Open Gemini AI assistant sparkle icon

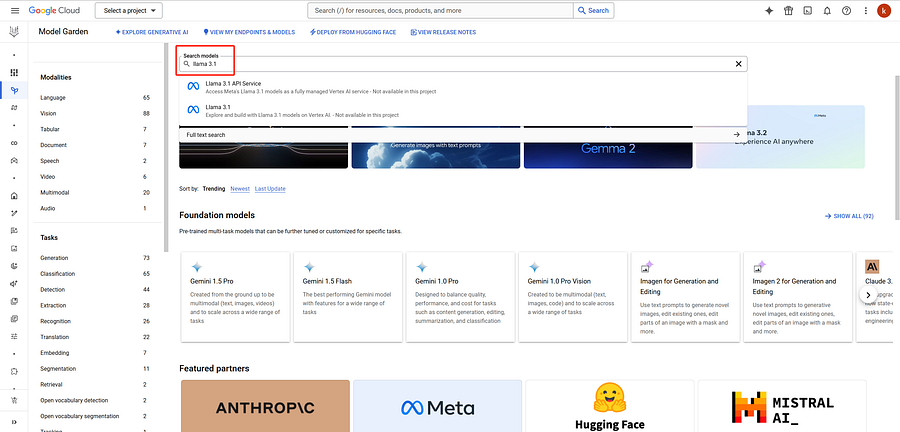pos(769,10)
